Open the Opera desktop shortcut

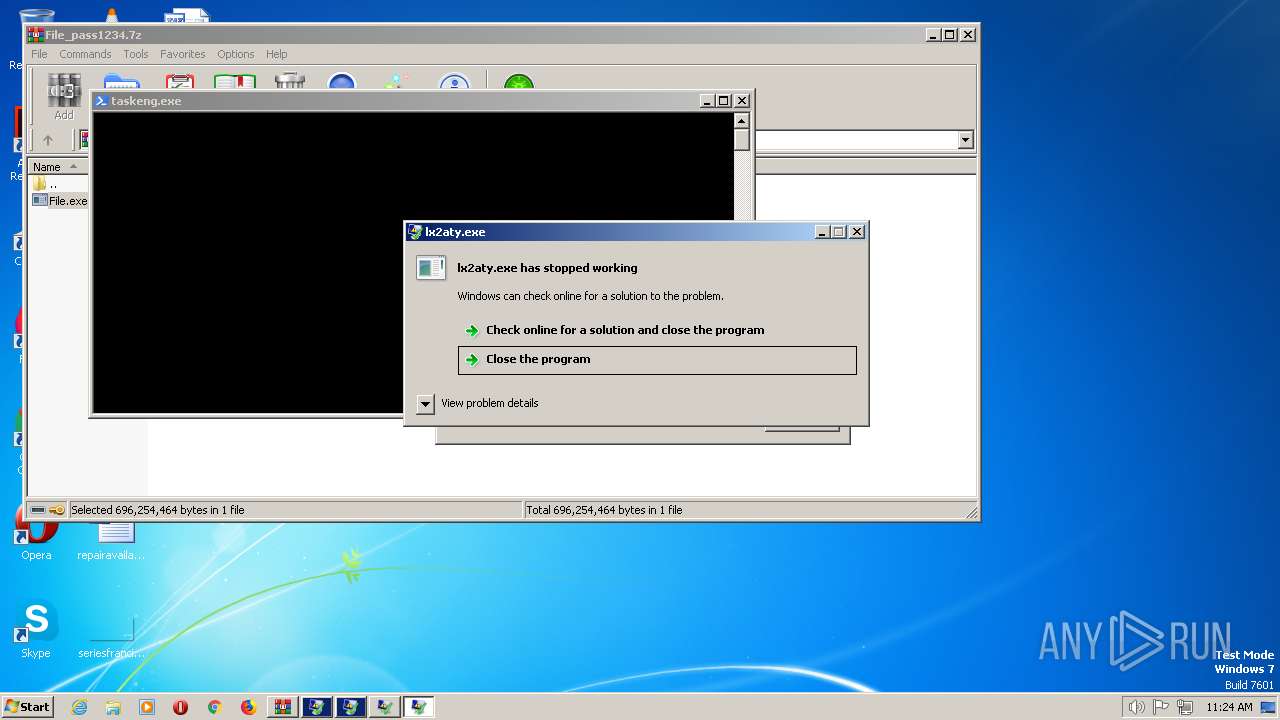36,533
